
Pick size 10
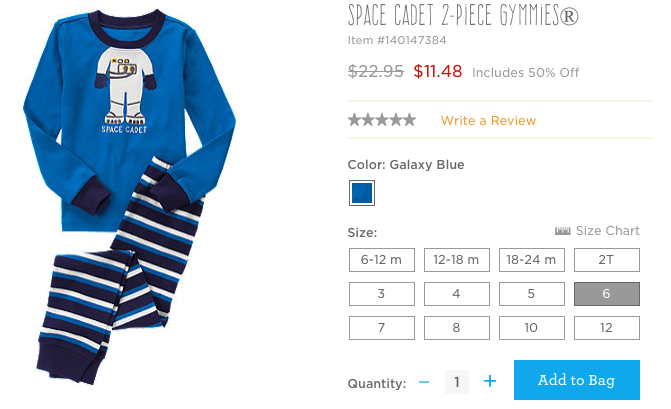[531, 327]
